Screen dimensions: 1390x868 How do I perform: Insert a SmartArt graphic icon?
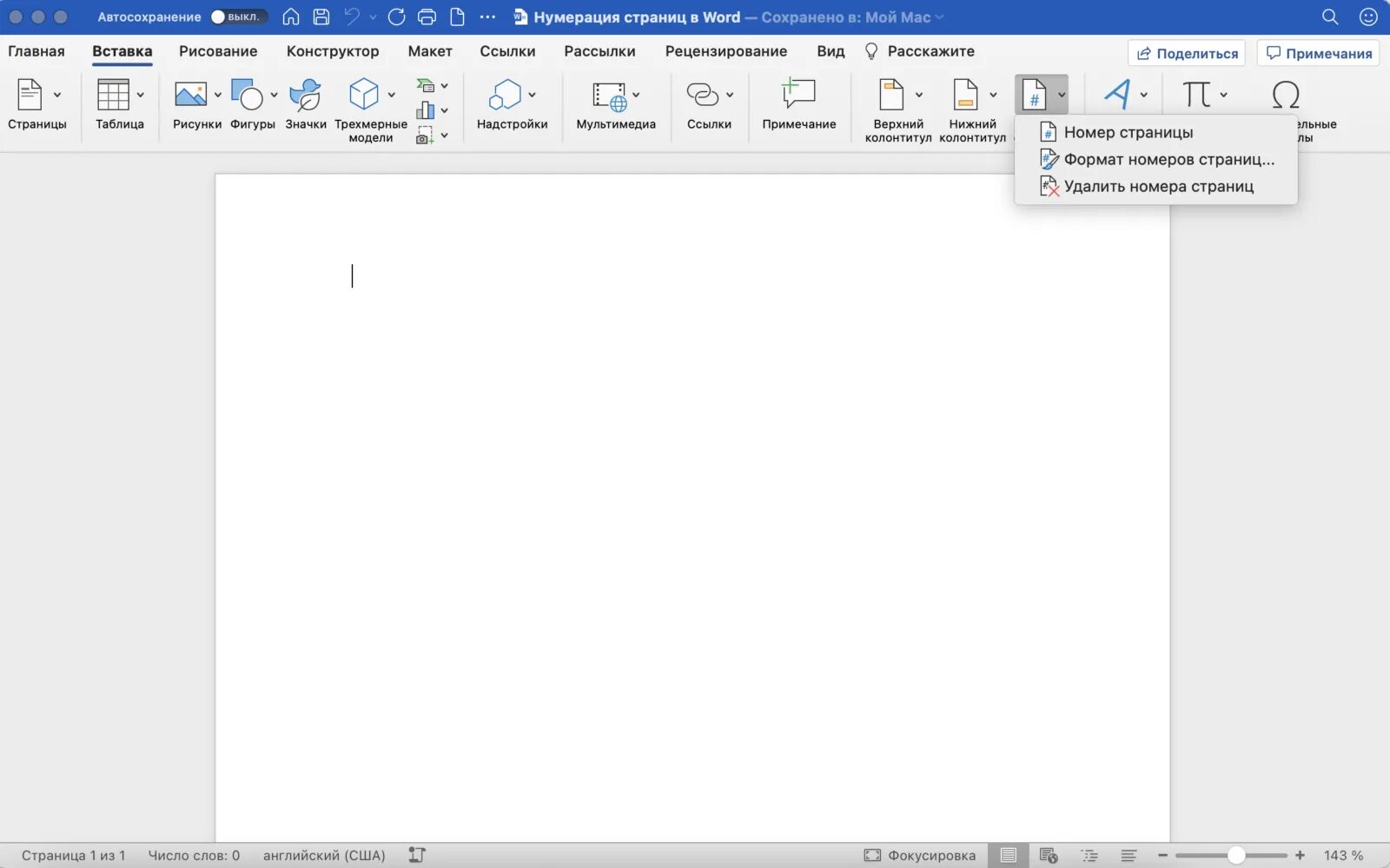point(425,85)
